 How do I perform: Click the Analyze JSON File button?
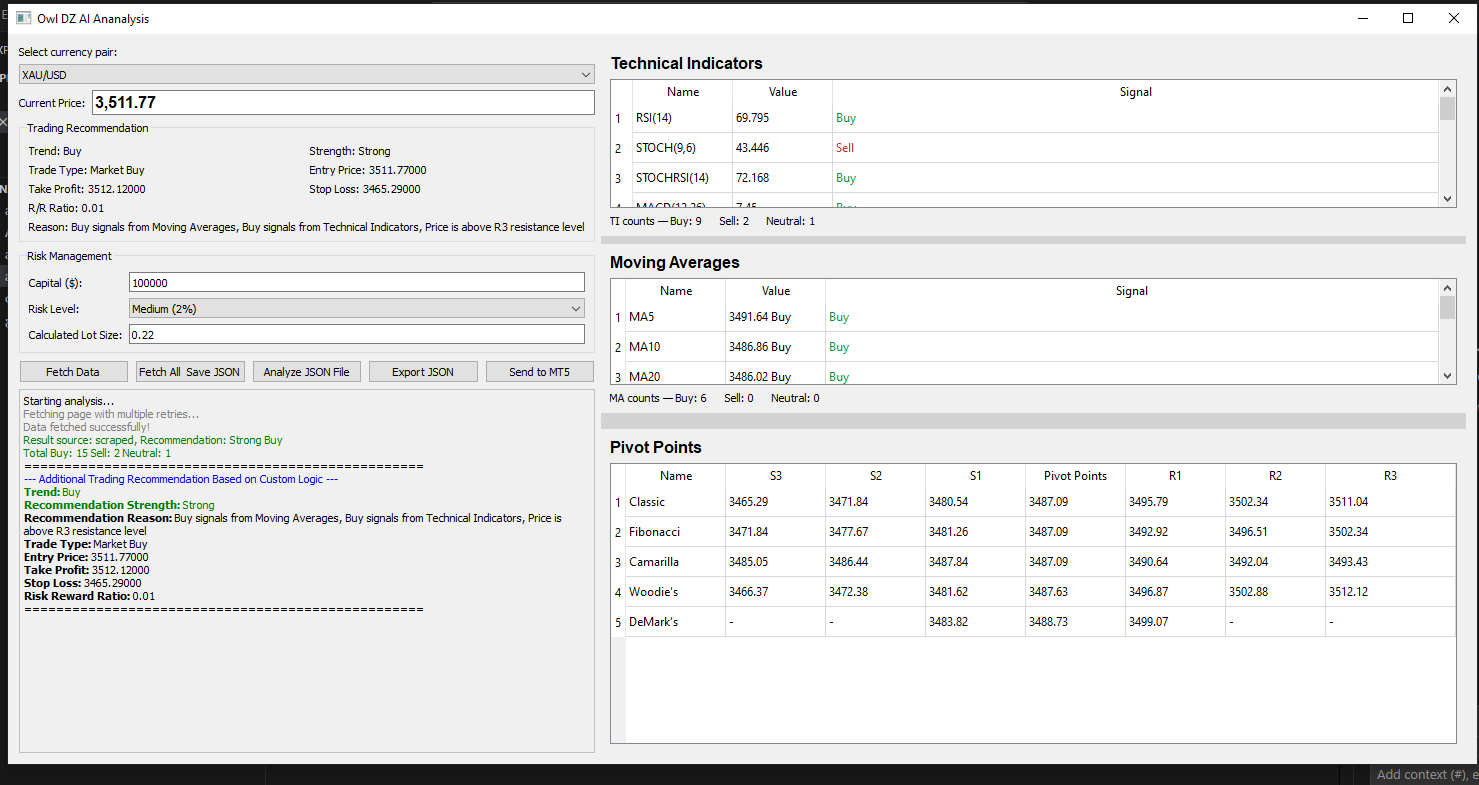click(306, 372)
